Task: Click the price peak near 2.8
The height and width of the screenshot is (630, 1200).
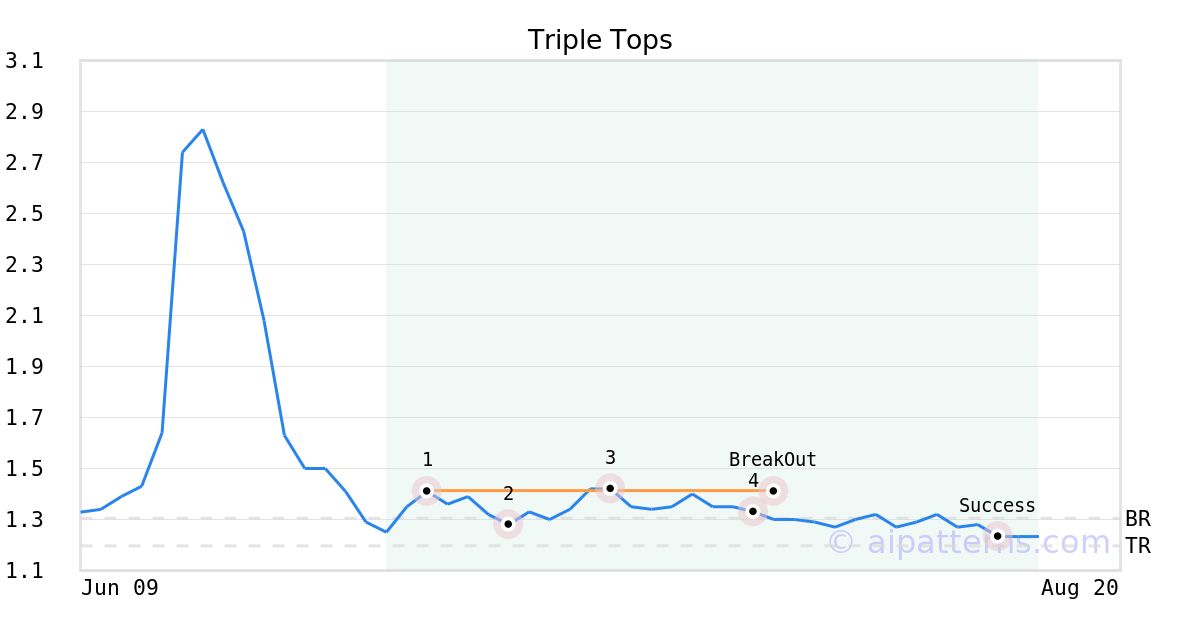Action: click(x=203, y=130)
